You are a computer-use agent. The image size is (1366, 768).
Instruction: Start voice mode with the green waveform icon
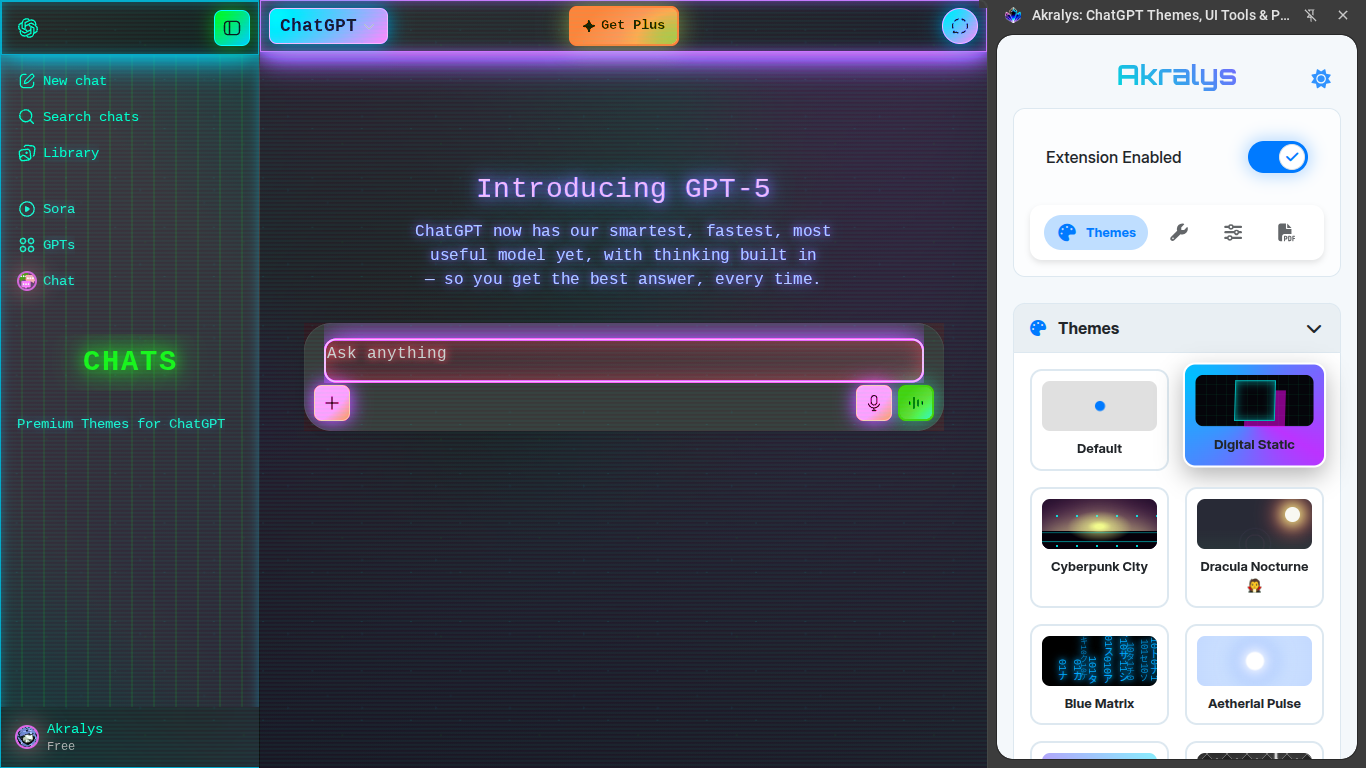click(916, 403)
